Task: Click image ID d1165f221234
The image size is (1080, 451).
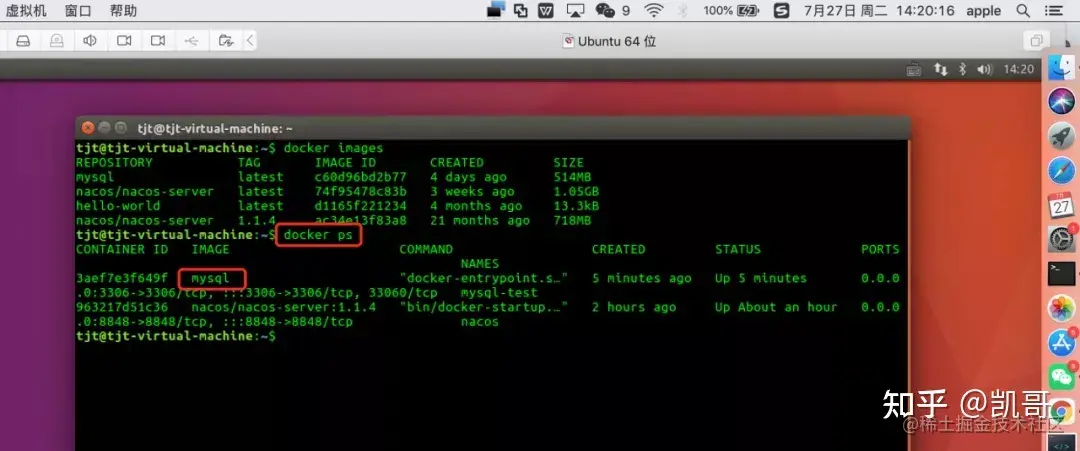Action: click(360, 206)
